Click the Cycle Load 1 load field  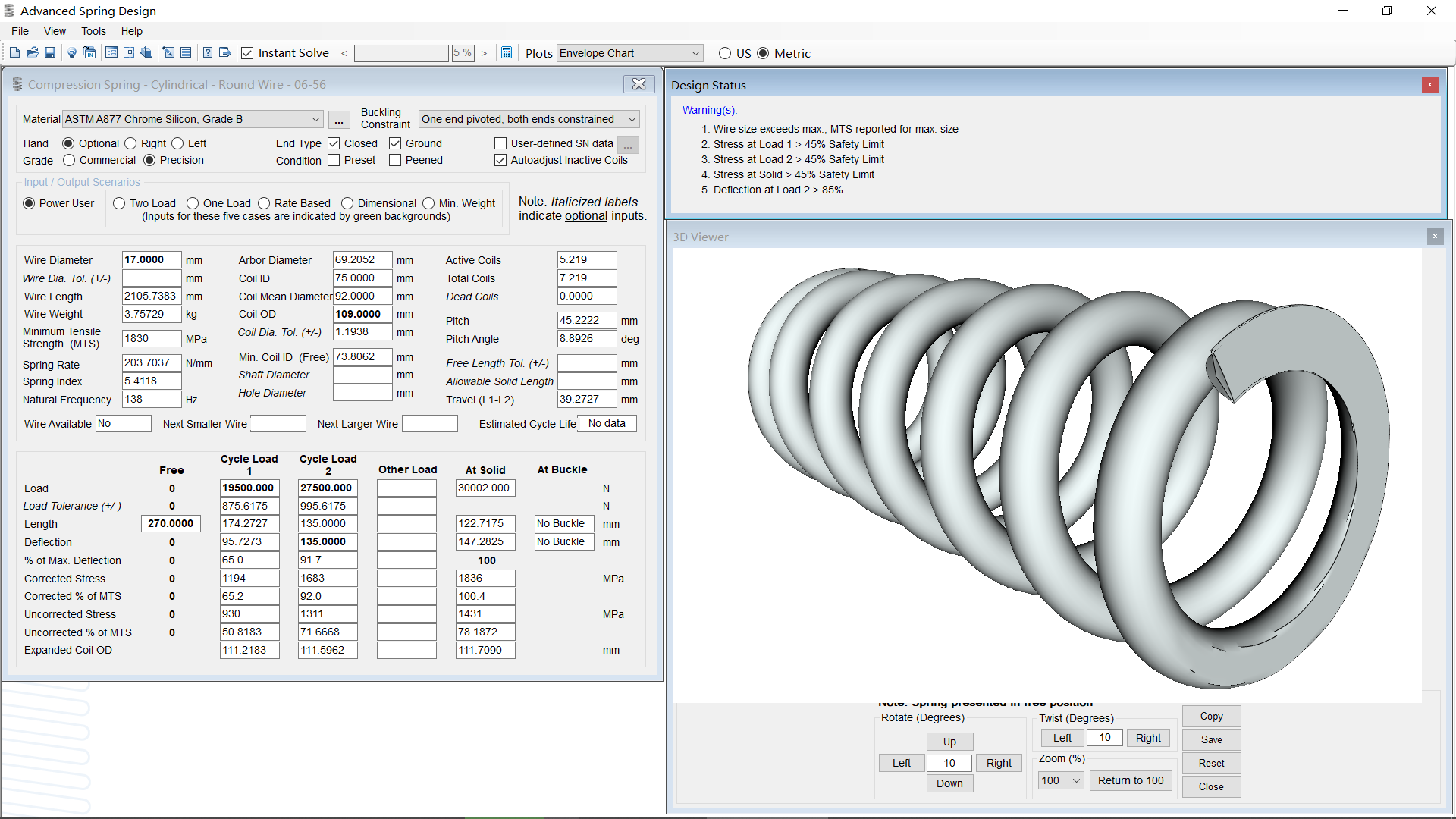tap(249, 488)
